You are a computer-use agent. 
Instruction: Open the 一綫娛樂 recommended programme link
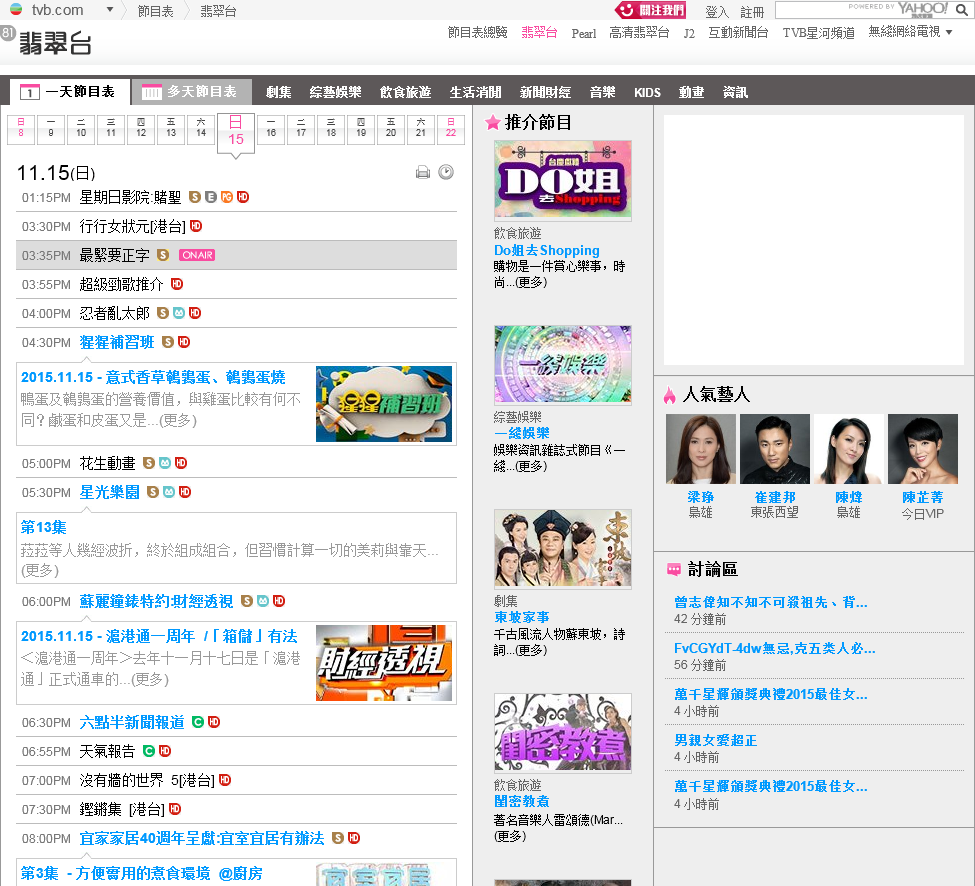tap(522, 433)
